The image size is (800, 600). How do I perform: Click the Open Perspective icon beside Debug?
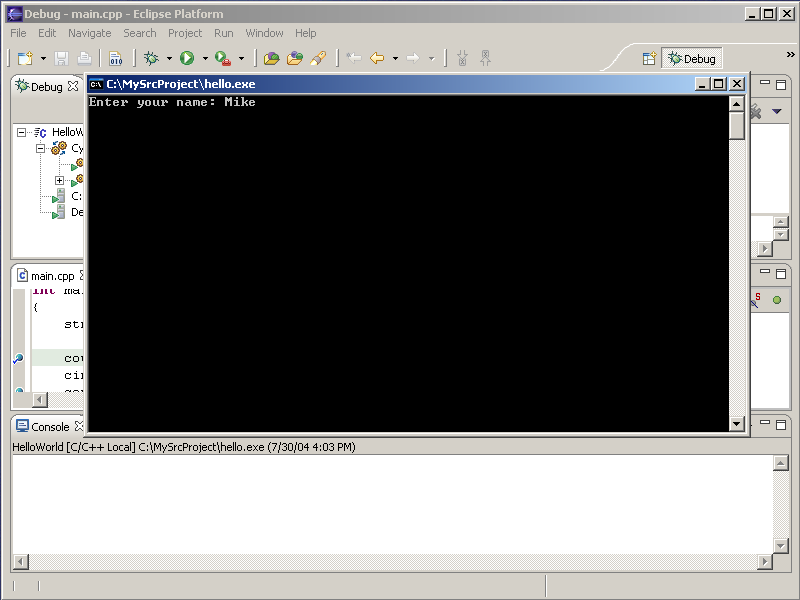(649, 59)
